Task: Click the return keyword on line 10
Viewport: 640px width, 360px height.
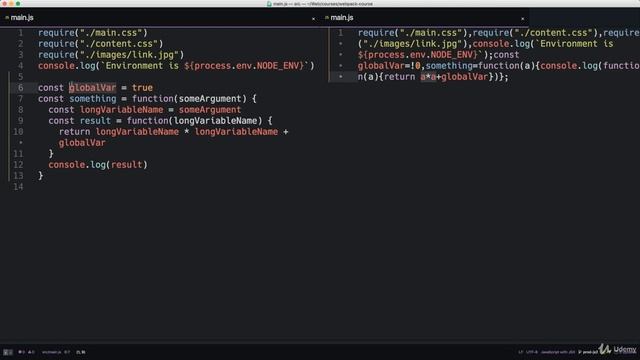Action: (x=74, y=132)
